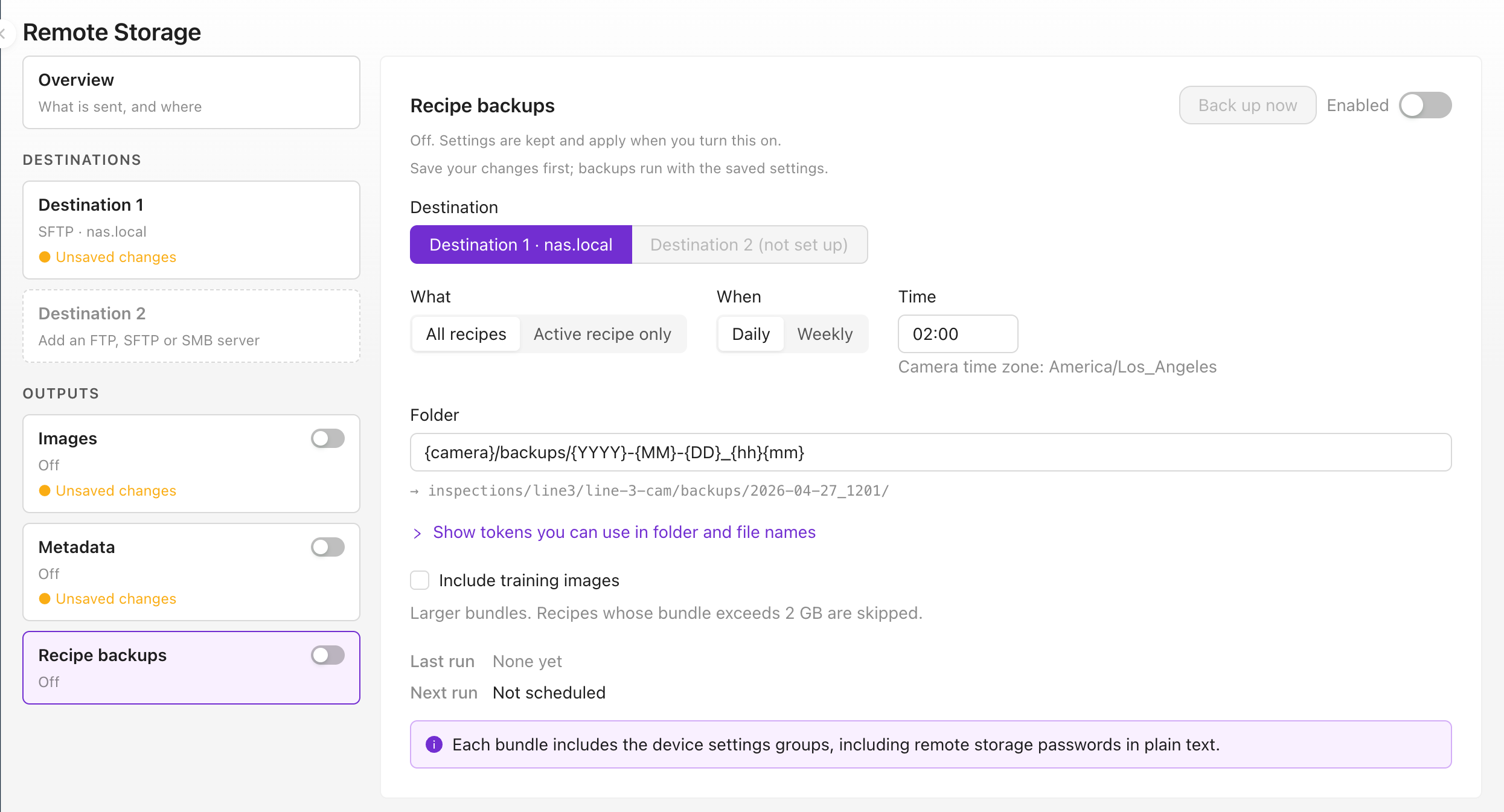Screen dimensions: 1504x812
Task: Click the back chevron beside Remote Storage
Action: pos(4,33)
